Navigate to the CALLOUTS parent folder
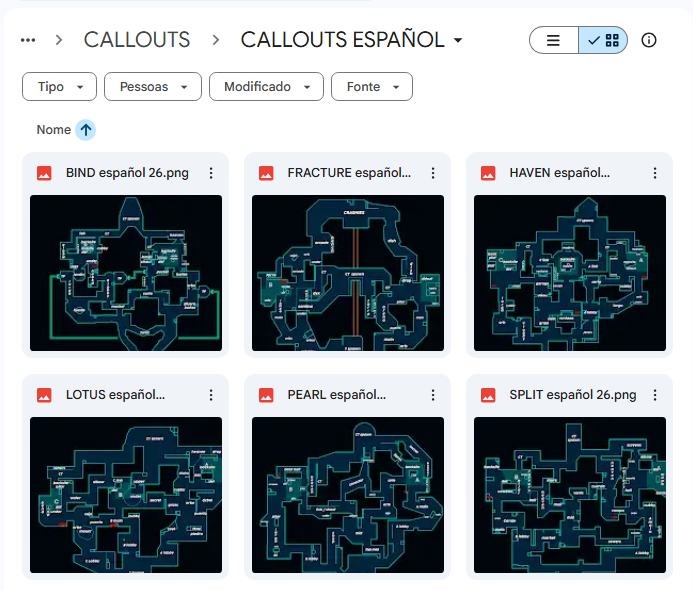The image size is (693, 591). (137, 40)
